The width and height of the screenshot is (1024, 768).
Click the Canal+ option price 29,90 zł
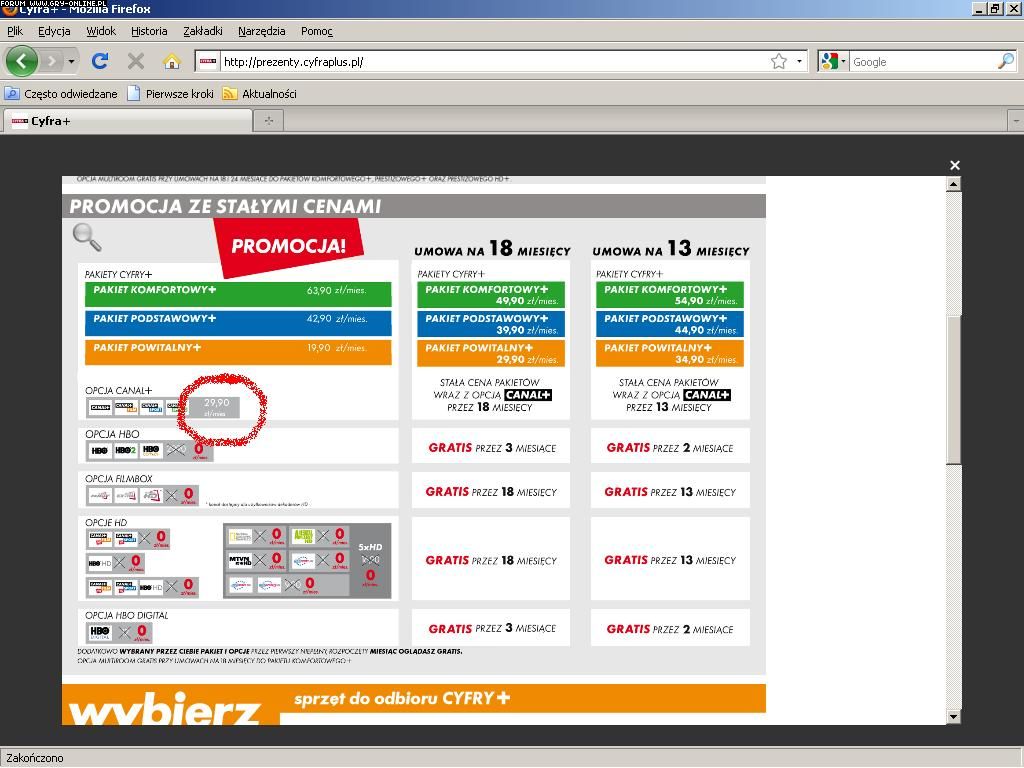coord(214,408)
